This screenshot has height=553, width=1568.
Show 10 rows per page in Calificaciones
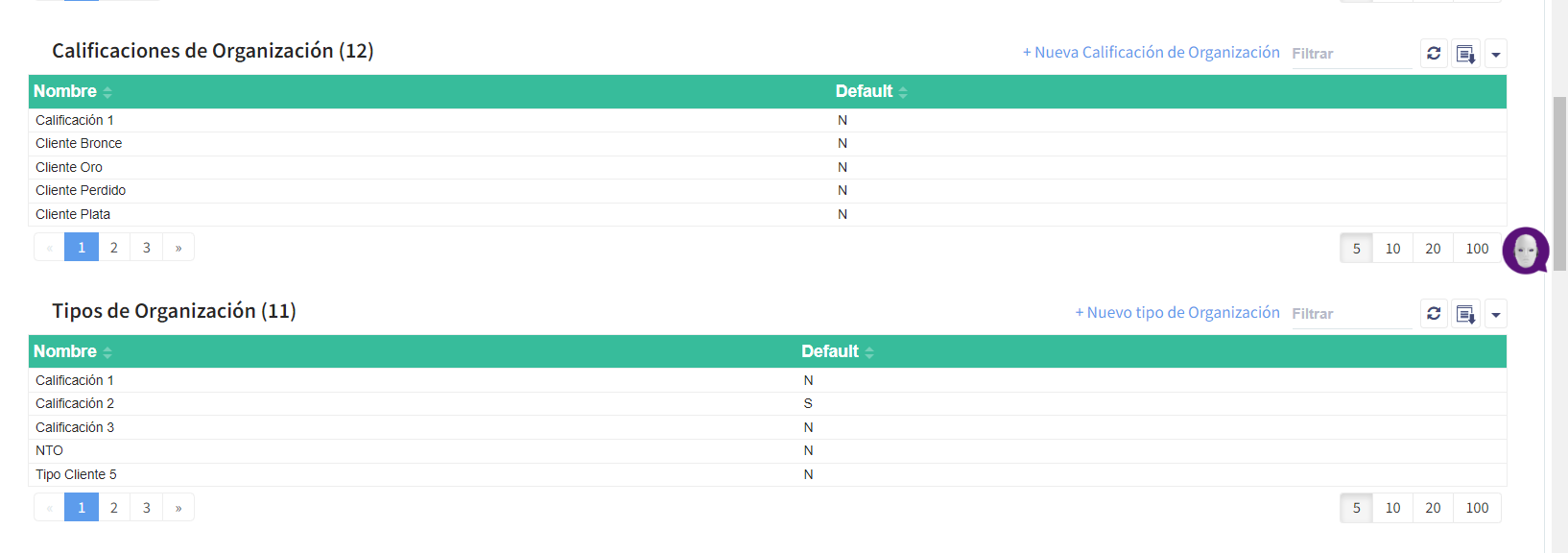point(1392,249)
